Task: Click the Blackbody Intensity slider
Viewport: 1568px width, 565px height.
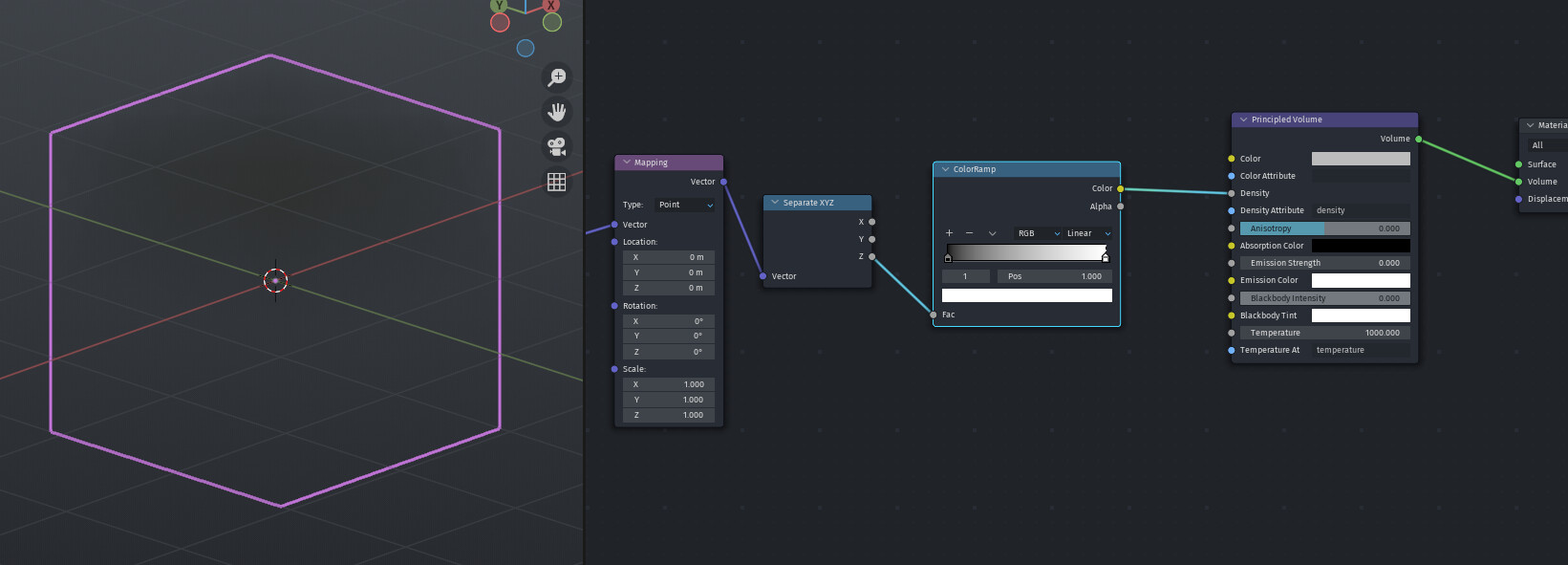Action: tap(1324, 298)
